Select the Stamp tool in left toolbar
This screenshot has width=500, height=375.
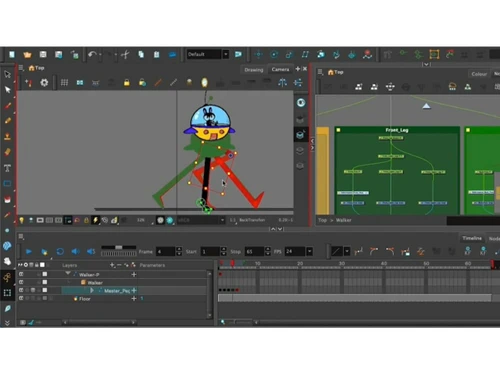[x=7, y=136]
